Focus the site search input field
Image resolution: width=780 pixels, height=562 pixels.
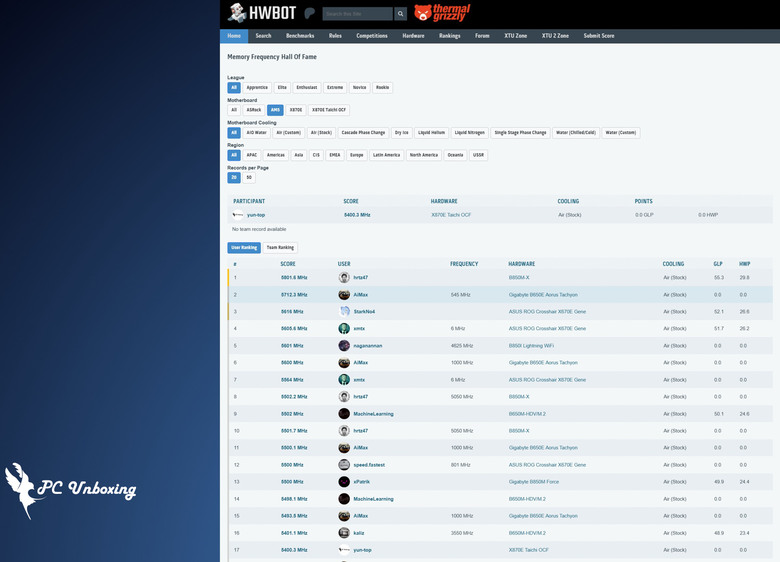point(358,14)
